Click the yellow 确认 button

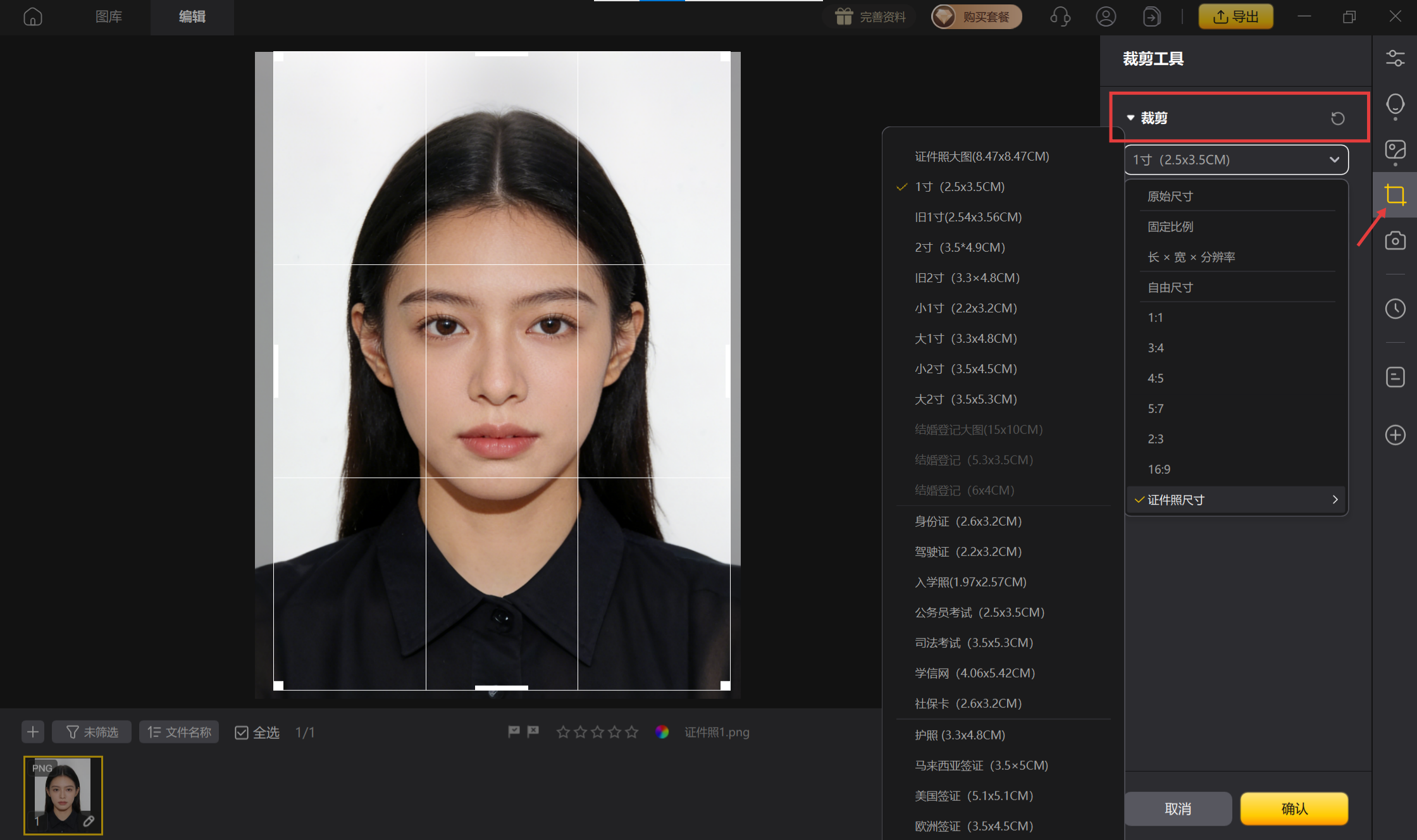[1294, 808]
